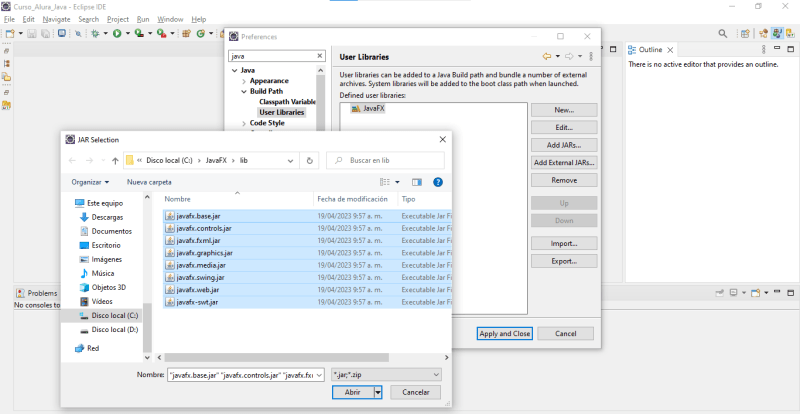Open the address bar history dropdown arrow
This screenshot has width=800, height=414.
[x=290, y=160]
